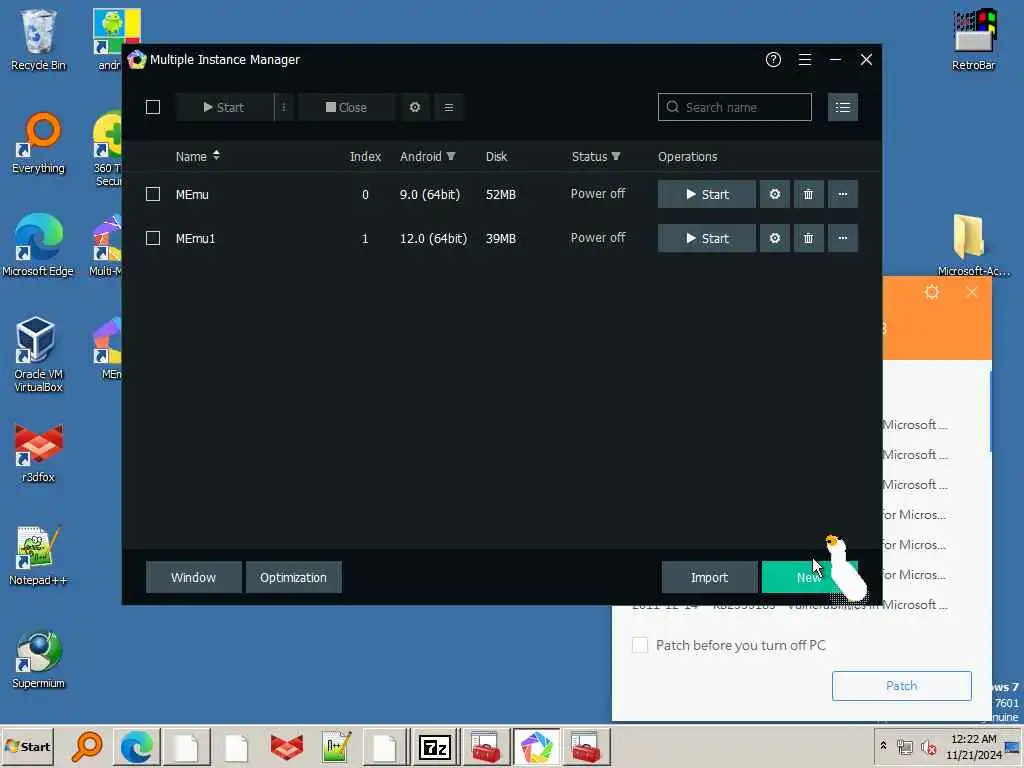This screenshot has height=768, width=1024.
Task: Open the Microsoft-Ac... folder on desktop
Action: click(974, 246)
